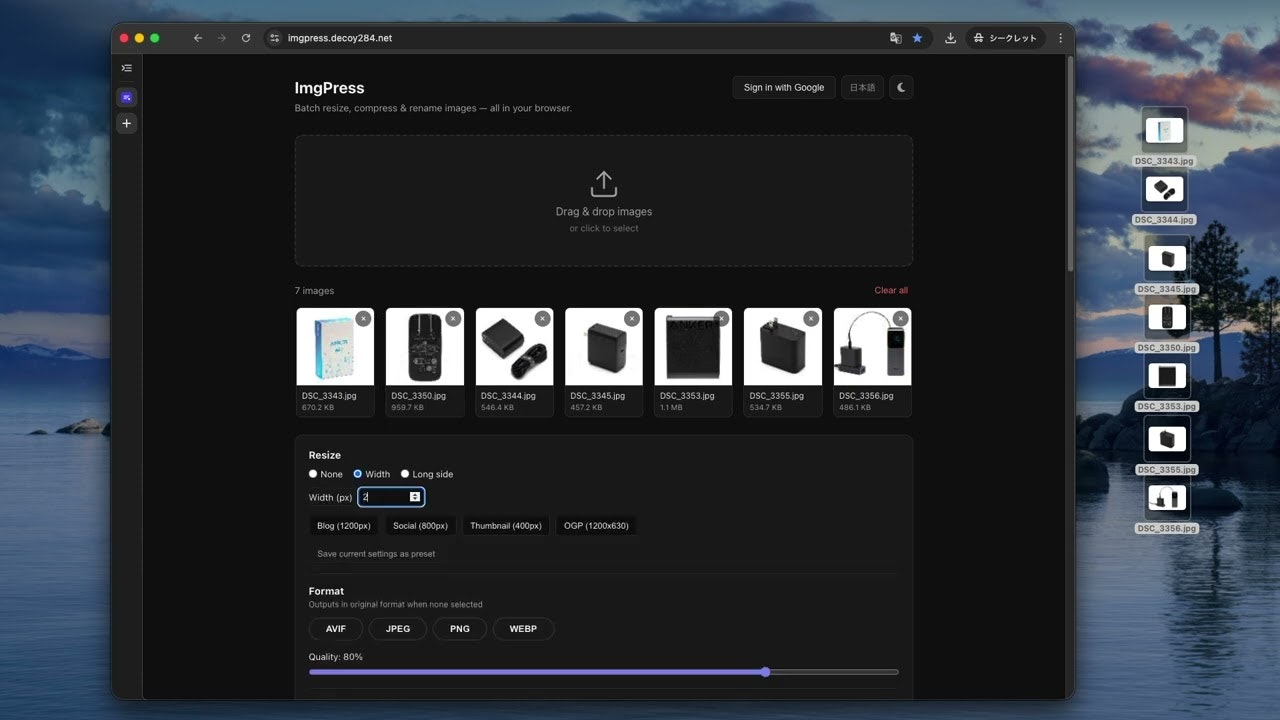
Task: Click the Width stepper arrows
Action: (415, 497)
